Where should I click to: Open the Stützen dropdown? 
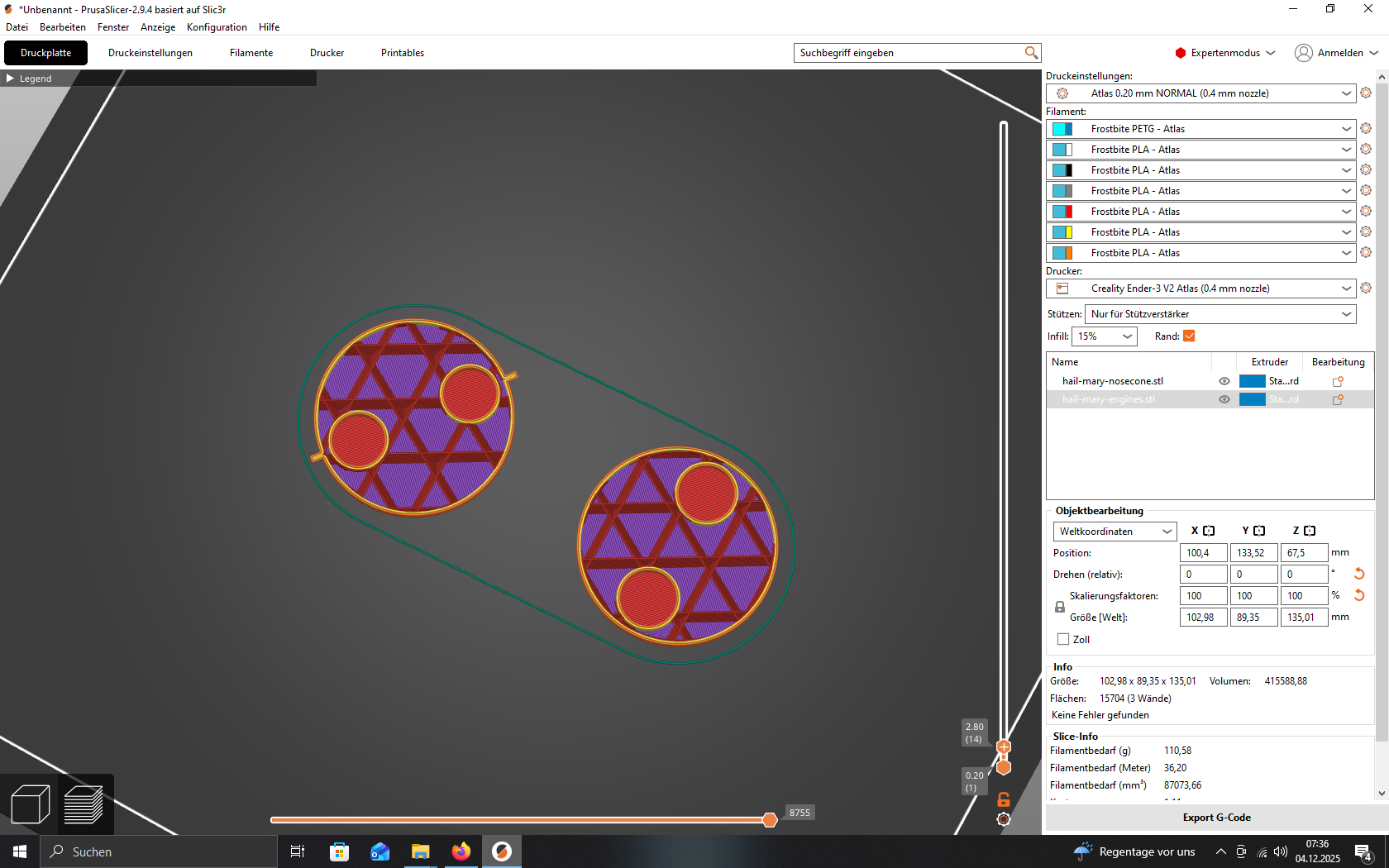coord(1220,314)
